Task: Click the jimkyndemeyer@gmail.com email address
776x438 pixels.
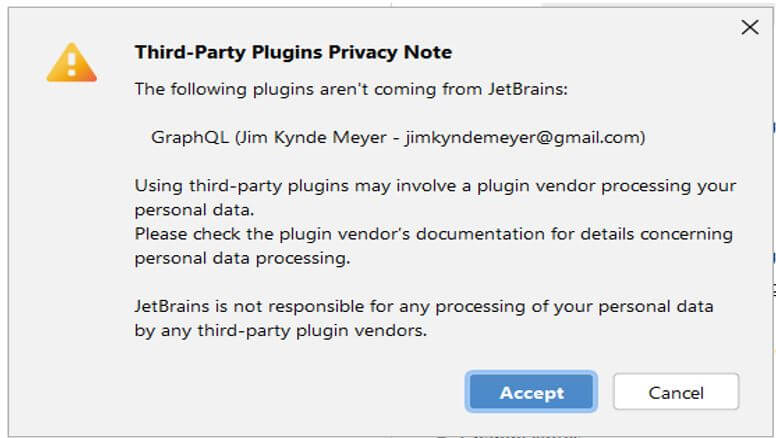Action: tap(524, 137)
